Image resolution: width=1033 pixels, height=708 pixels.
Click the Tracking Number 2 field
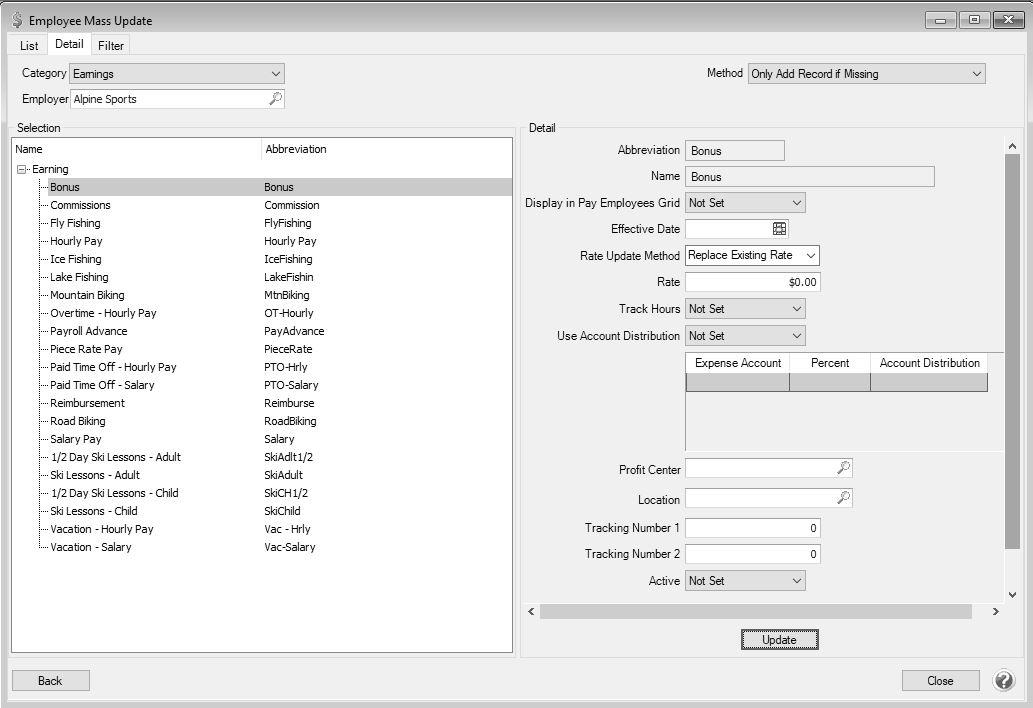point(752,554)
